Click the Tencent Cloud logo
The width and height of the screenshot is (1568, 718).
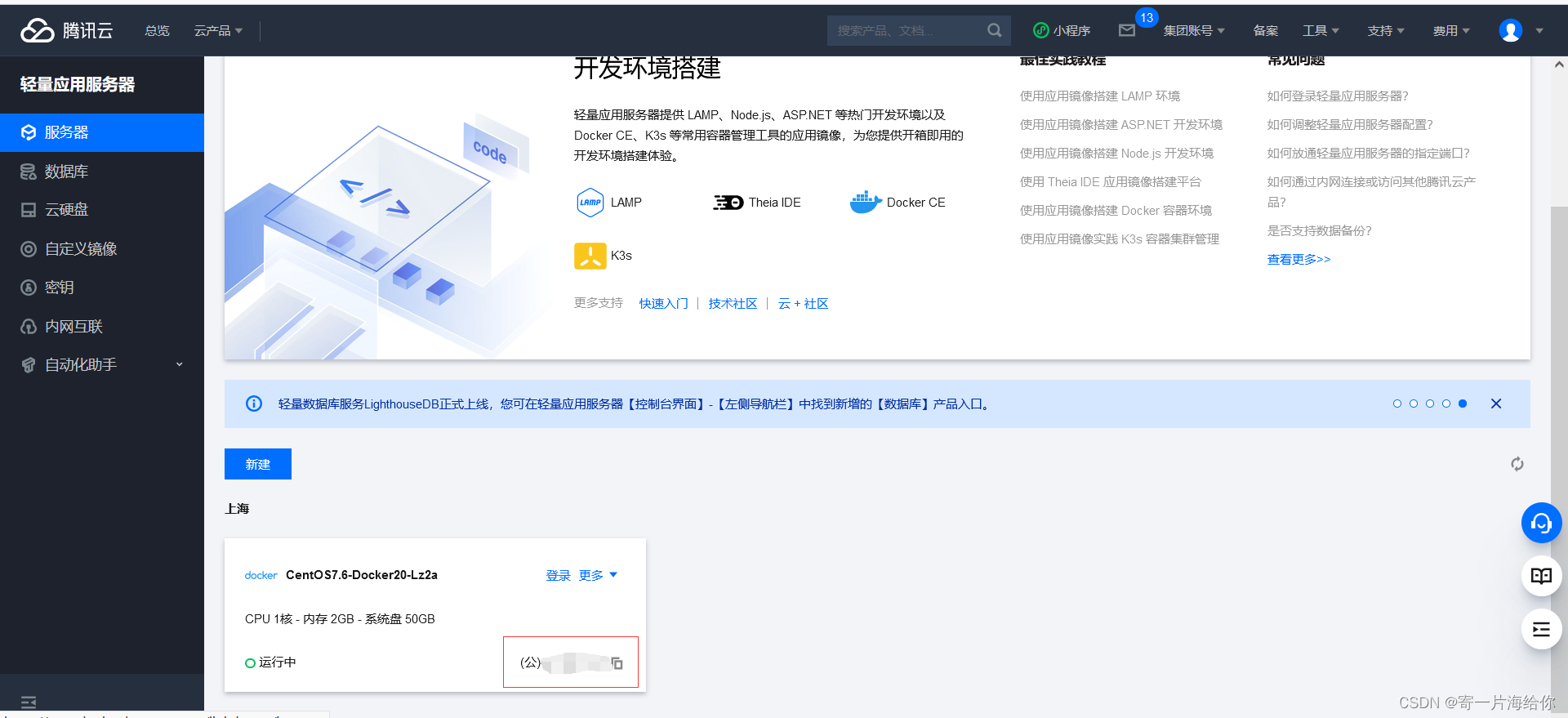[66, 30]
